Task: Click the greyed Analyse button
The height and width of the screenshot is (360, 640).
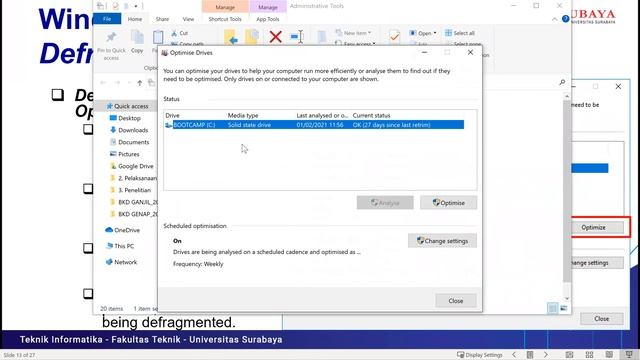Action: 385,203
